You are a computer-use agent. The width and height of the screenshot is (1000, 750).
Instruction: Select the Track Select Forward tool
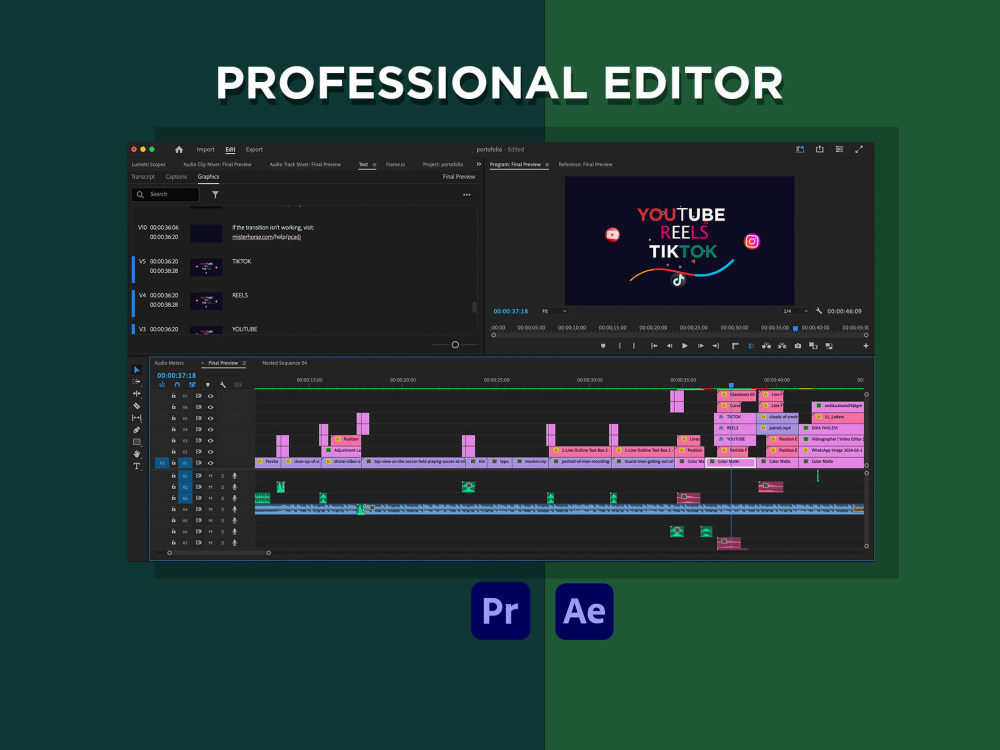click(136, 381)
